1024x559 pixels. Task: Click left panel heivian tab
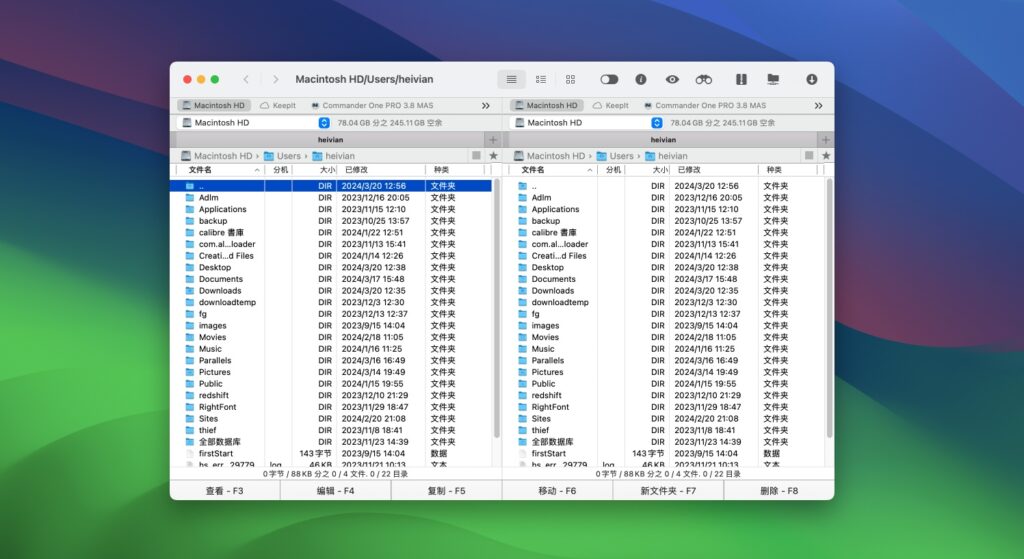click(x=329, y=140)
